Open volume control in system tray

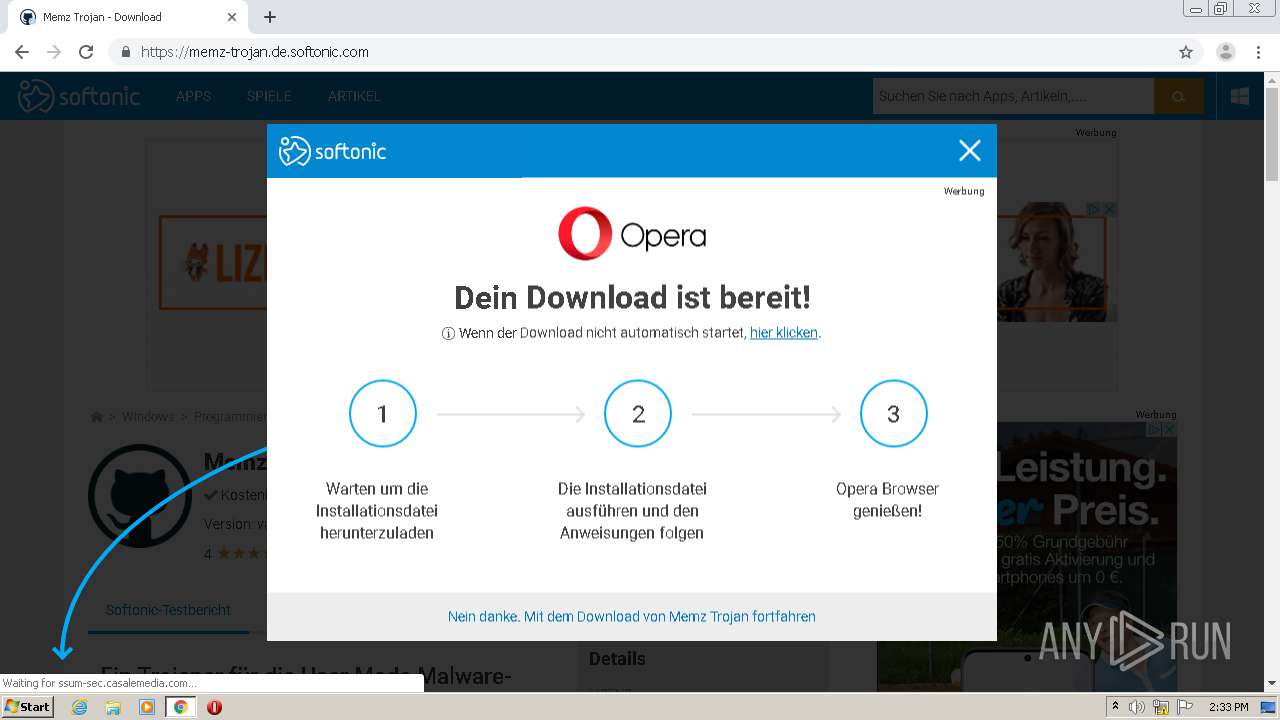tap(1137, 707)
